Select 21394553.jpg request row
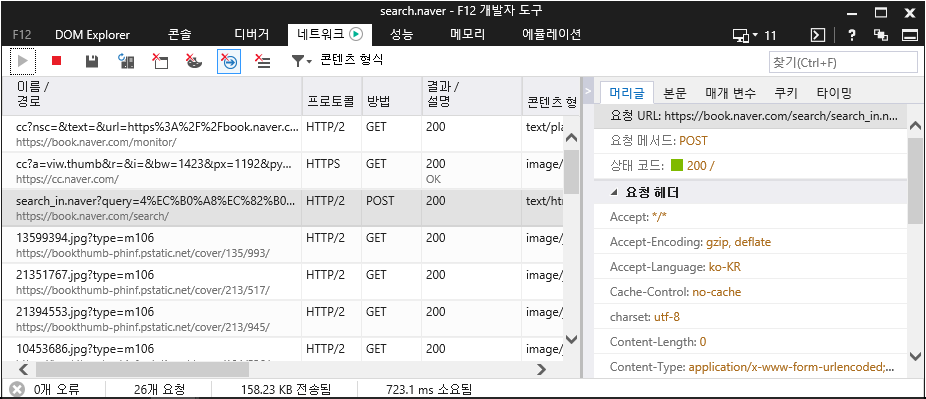 [282, 318]
